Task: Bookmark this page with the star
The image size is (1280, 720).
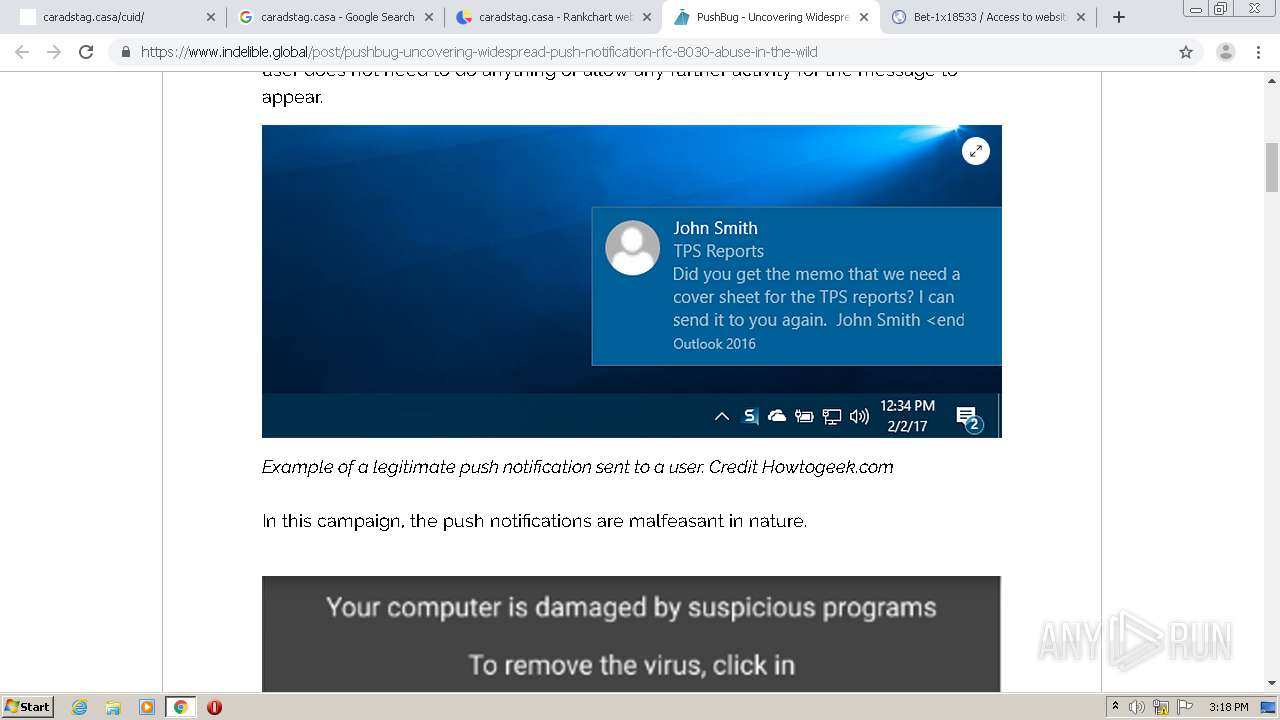Action: pos(1186,52)
